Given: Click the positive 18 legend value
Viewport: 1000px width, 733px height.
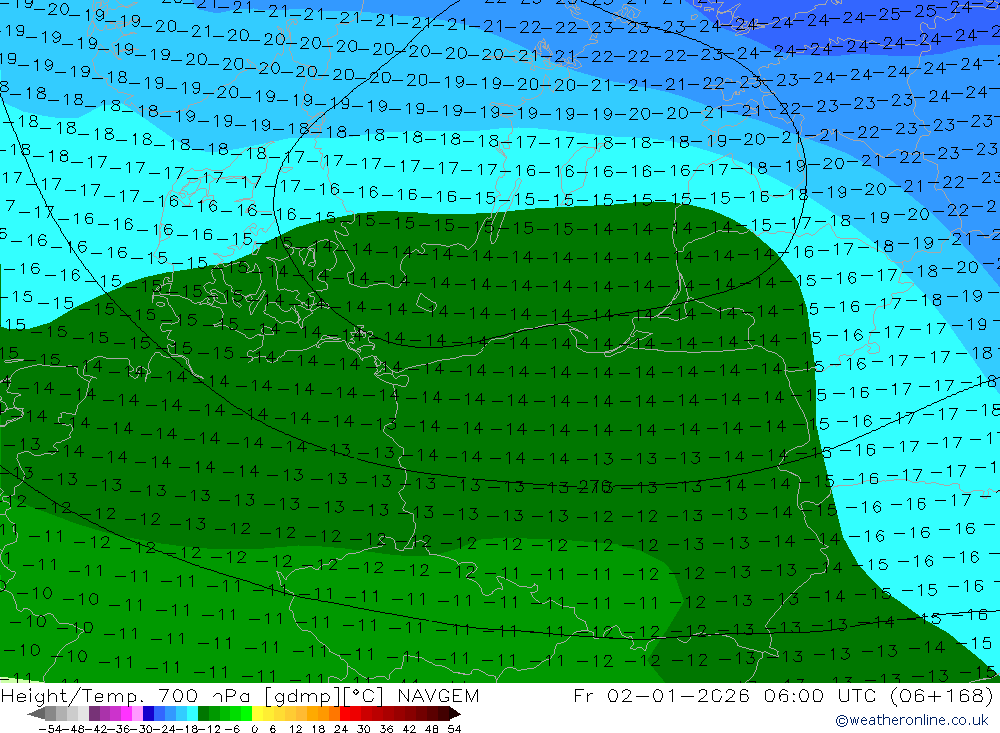Looking at the screenshot, I should pos(318,729).
